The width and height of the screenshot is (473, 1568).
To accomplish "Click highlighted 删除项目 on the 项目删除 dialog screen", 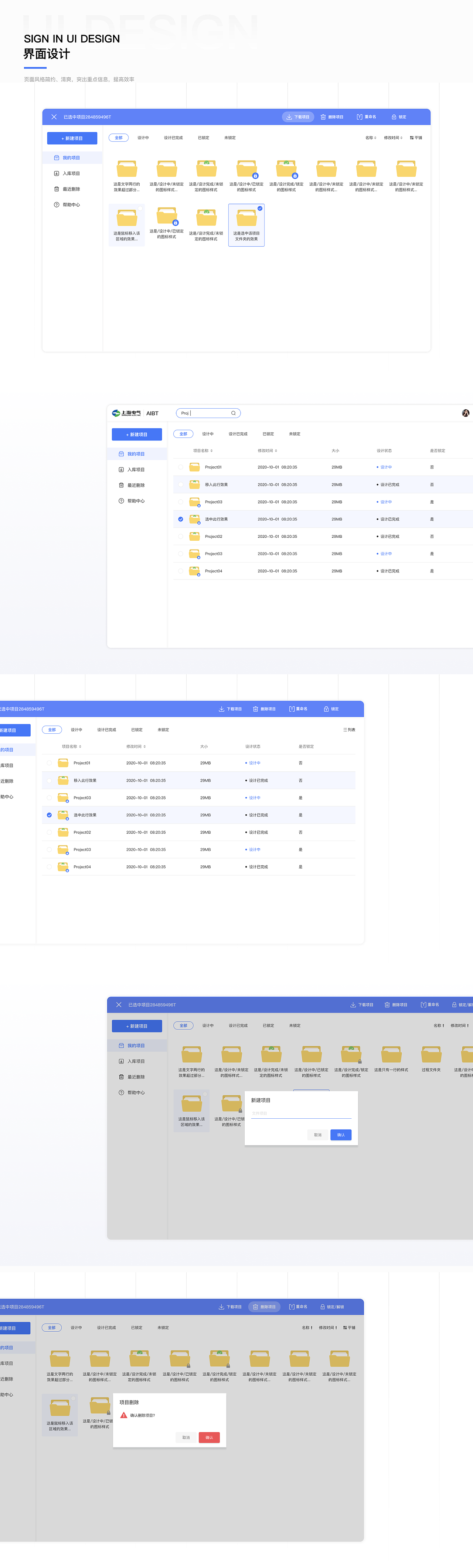I will 265,1307.
